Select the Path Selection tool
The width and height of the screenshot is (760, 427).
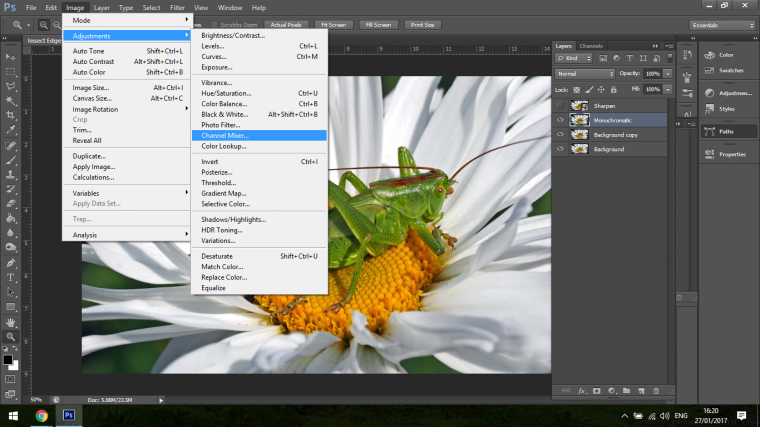10,292
